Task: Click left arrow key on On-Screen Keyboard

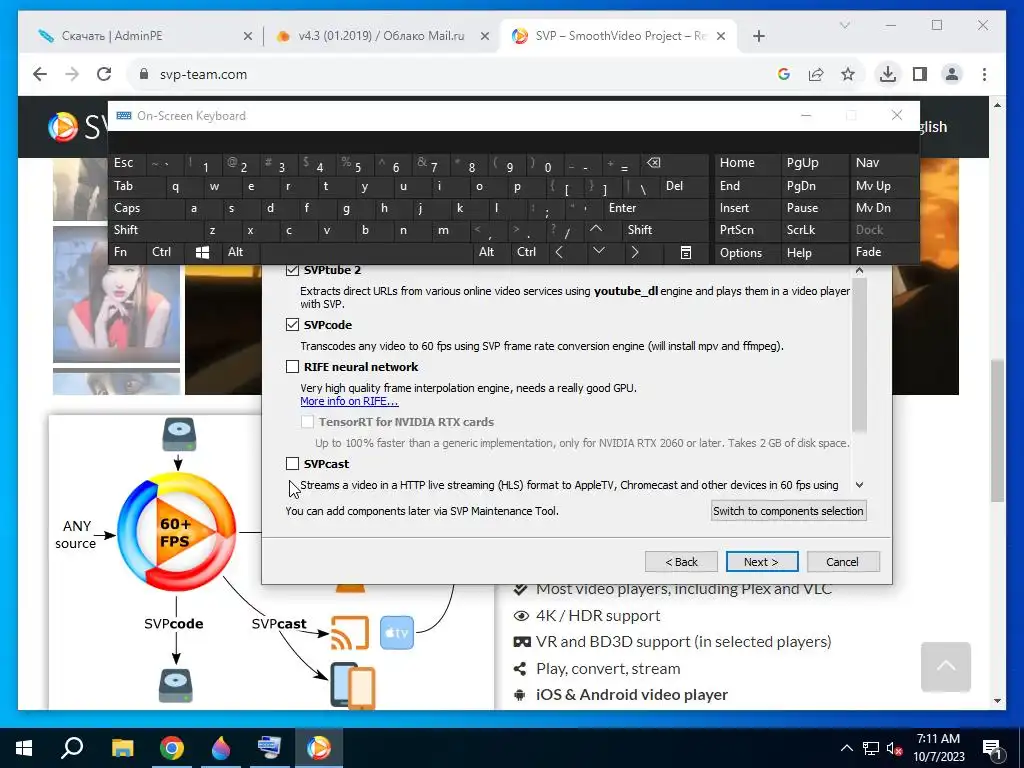Action: [559, 252]
